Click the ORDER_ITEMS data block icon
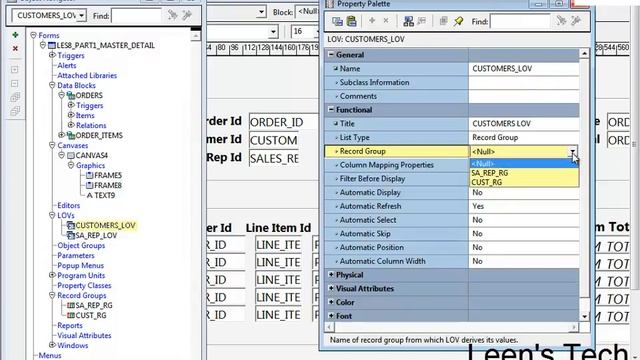Viewport: 640px width, 360px height. pos(71,135)
